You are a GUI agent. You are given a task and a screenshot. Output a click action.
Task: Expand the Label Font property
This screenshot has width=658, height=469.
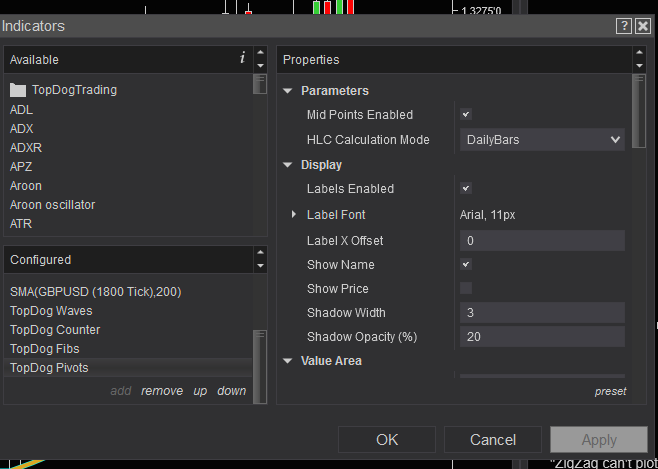294,214
